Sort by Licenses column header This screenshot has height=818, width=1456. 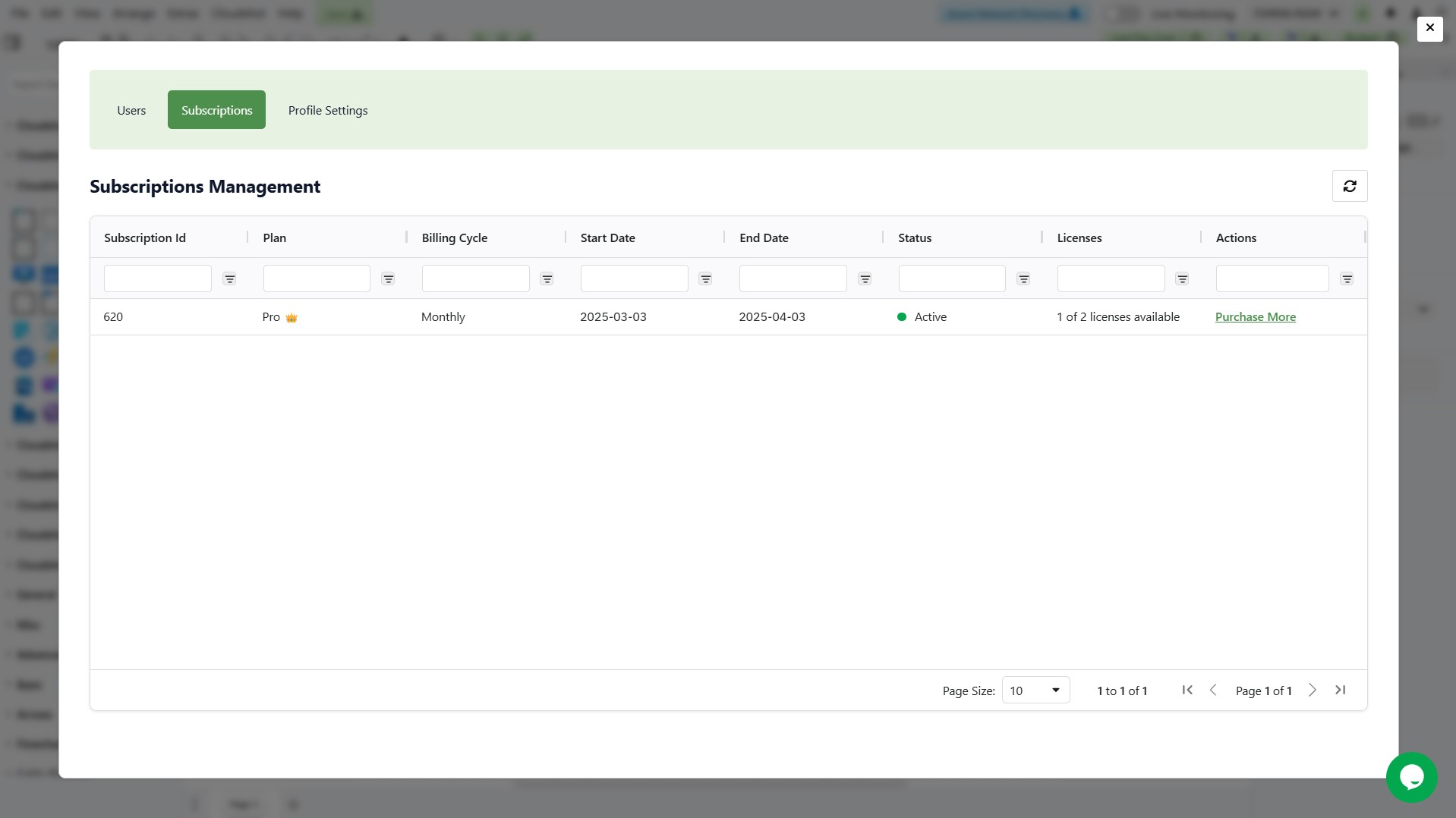click(1079, 238)
